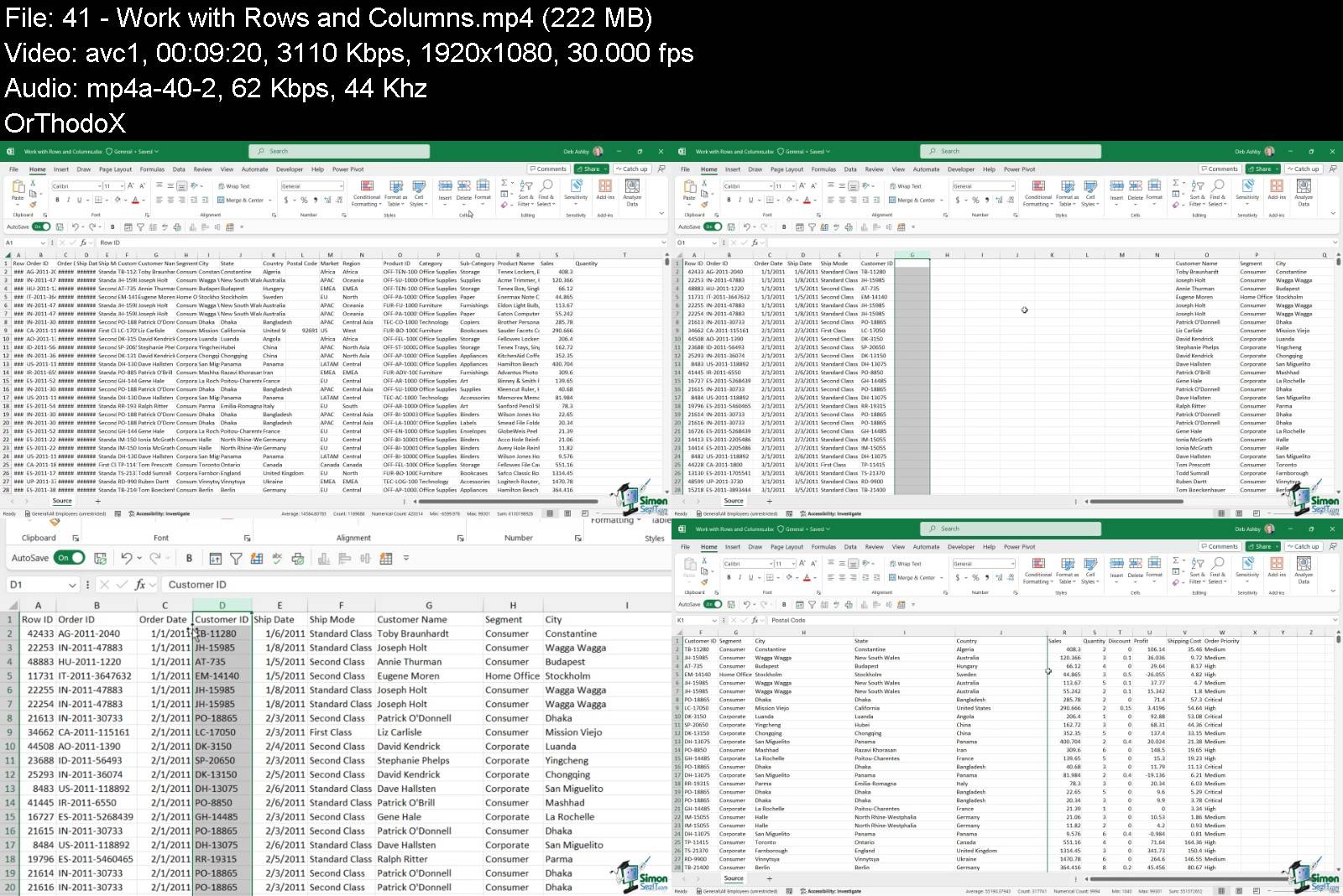The width and height of the screenshot is (1343, 896).
Task: Click the fill color bucket in the A1 window
Action: [118, 200]
